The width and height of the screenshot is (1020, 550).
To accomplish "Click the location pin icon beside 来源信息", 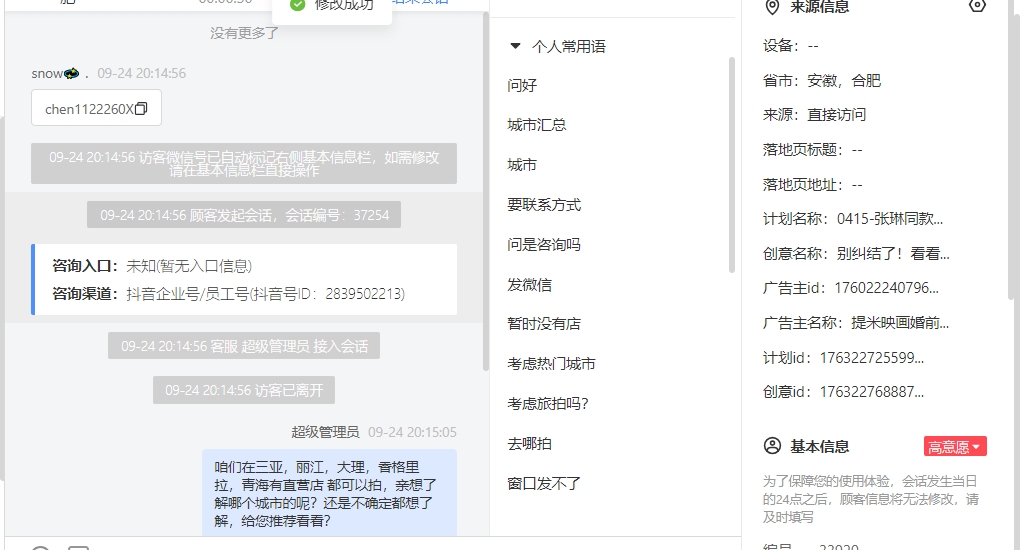I will tap(772, 7).
